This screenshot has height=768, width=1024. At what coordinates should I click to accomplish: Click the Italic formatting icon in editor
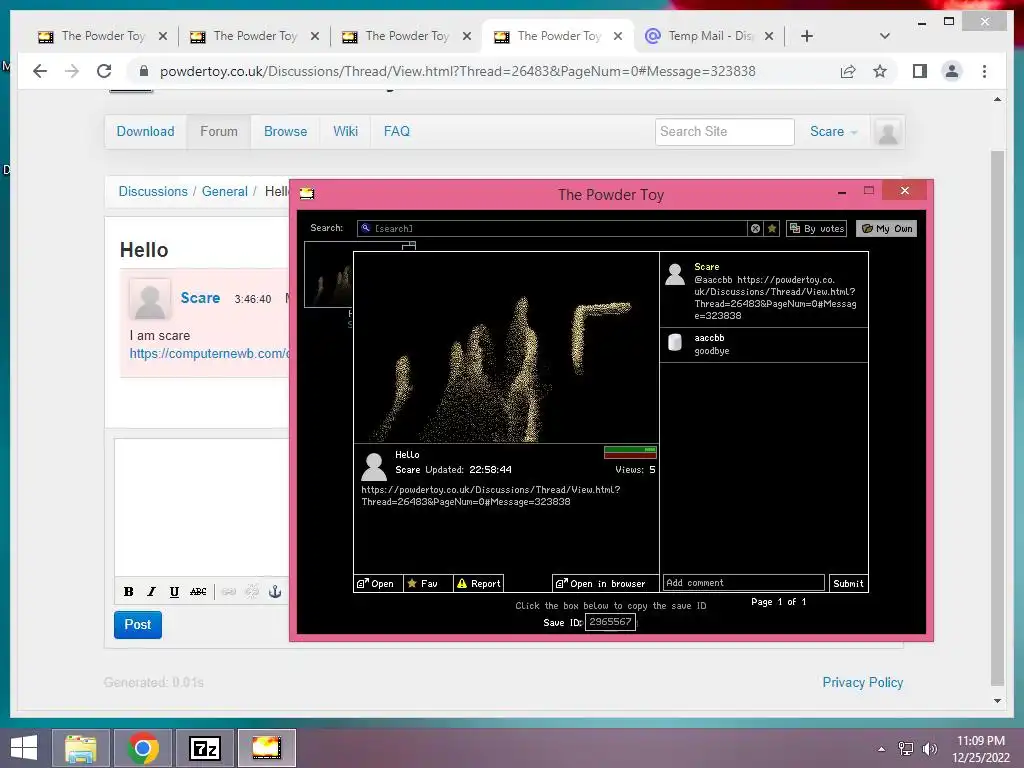pyautogui.click(x=152, y=592)
